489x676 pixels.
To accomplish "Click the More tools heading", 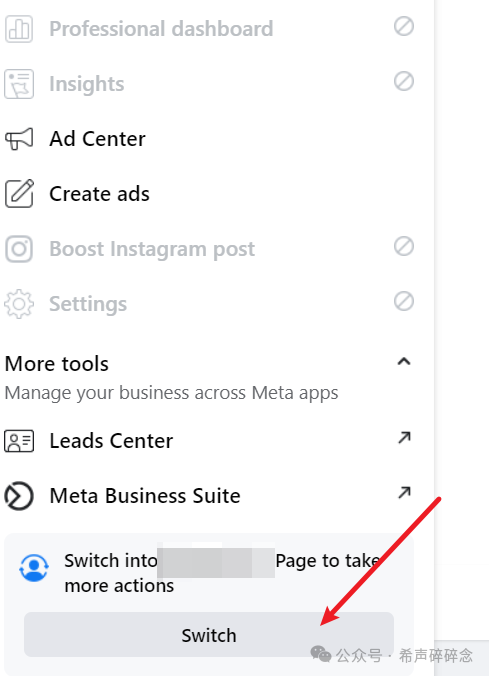I will [x=56, y=363].
